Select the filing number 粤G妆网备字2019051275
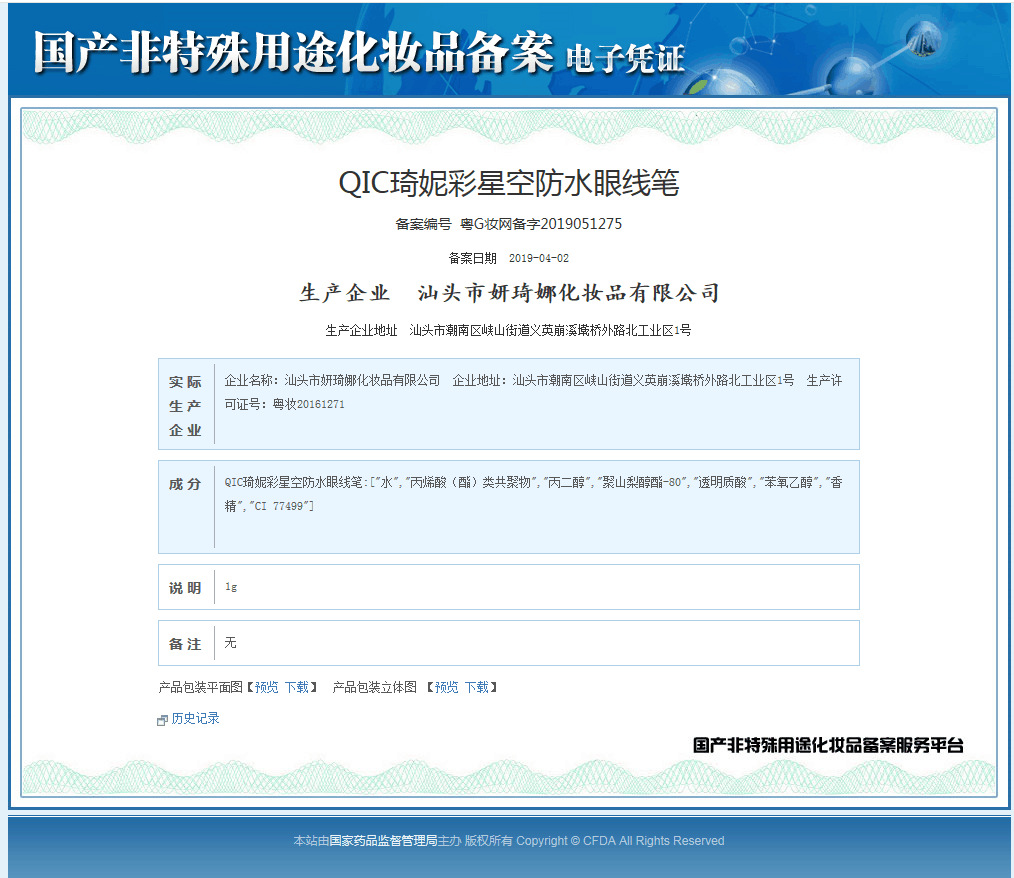Image resolution: width=1014 pixels, height=878 pixels. tap(540, 224)
